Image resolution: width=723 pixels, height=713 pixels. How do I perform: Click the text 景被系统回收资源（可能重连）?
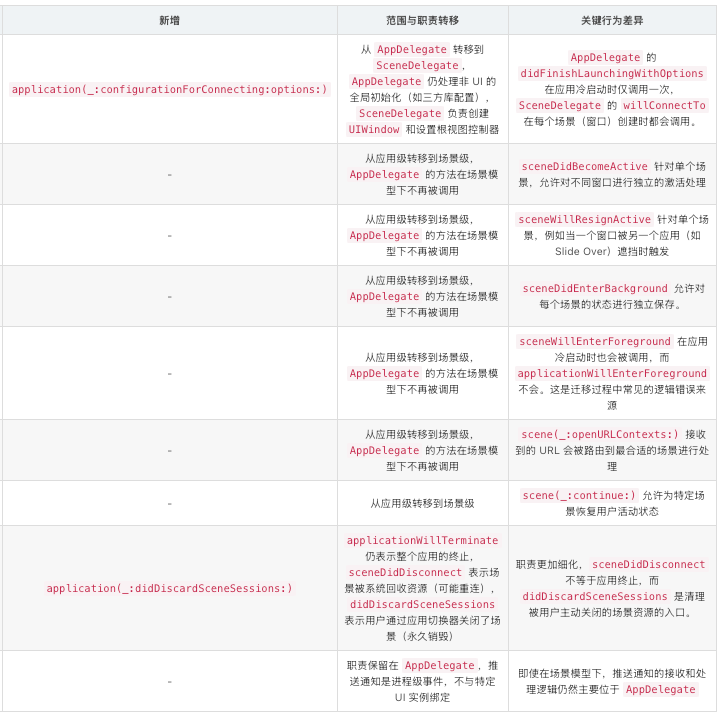click(416, 588)
